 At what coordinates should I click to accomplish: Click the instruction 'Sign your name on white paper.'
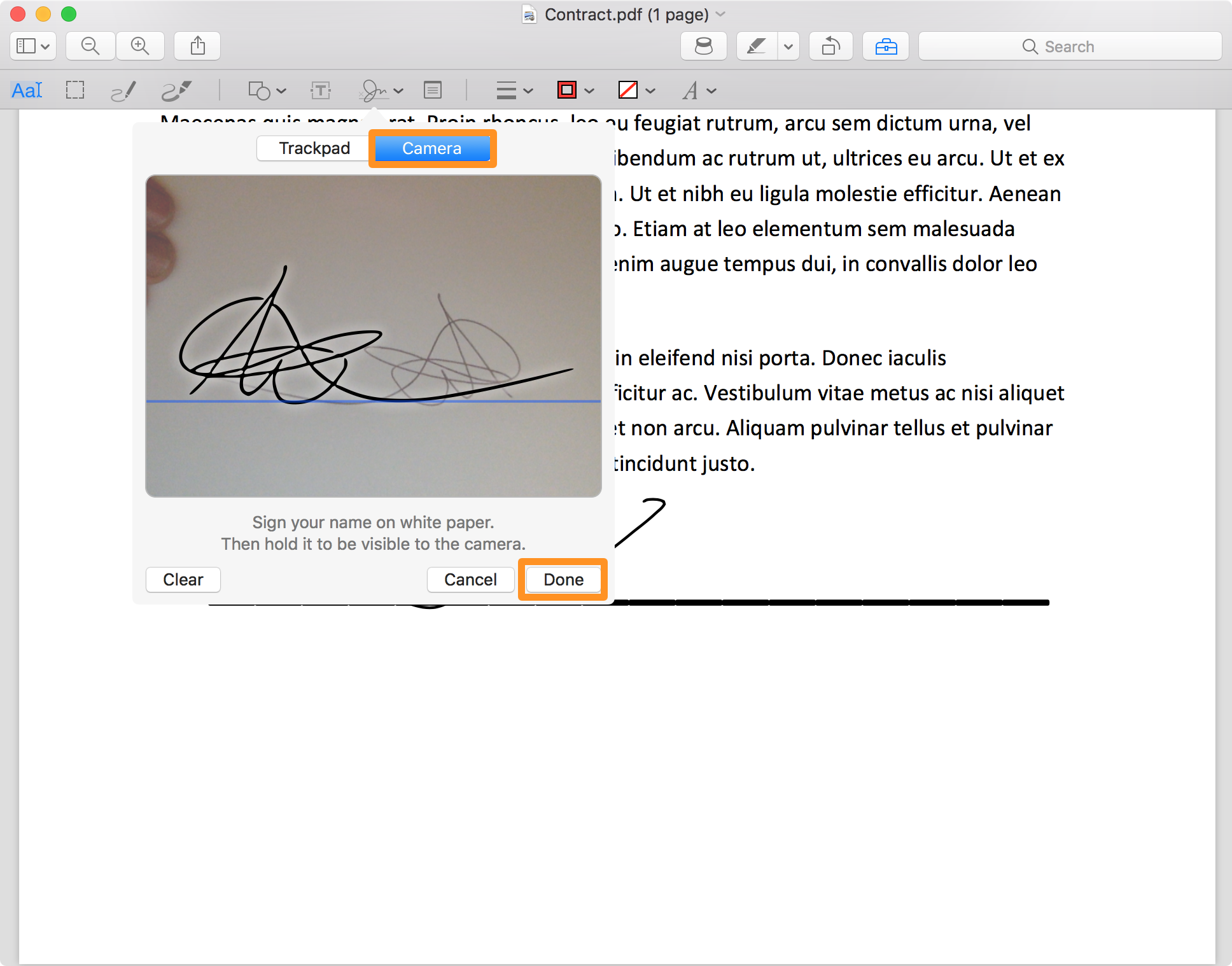point(373,522)
